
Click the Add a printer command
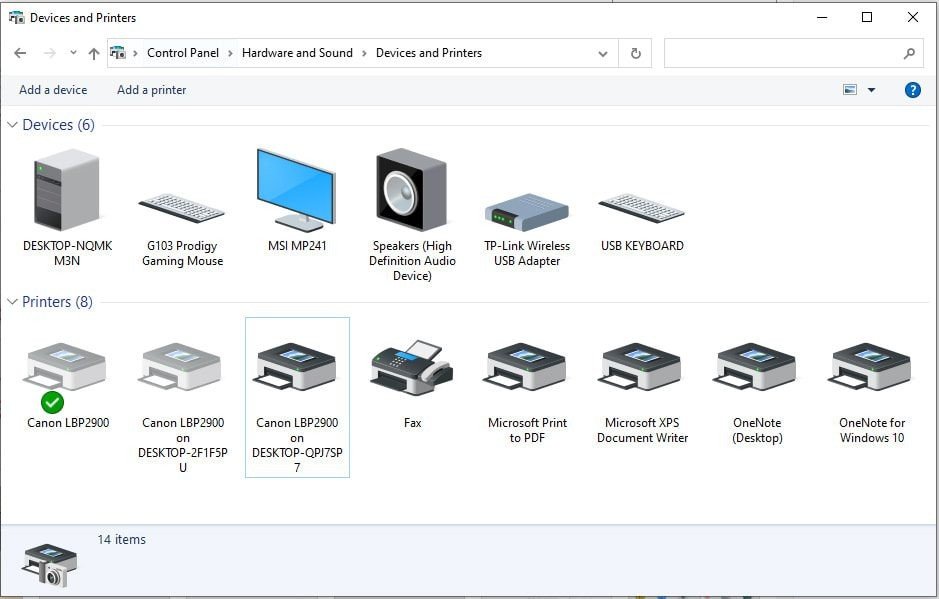(152, 90)
